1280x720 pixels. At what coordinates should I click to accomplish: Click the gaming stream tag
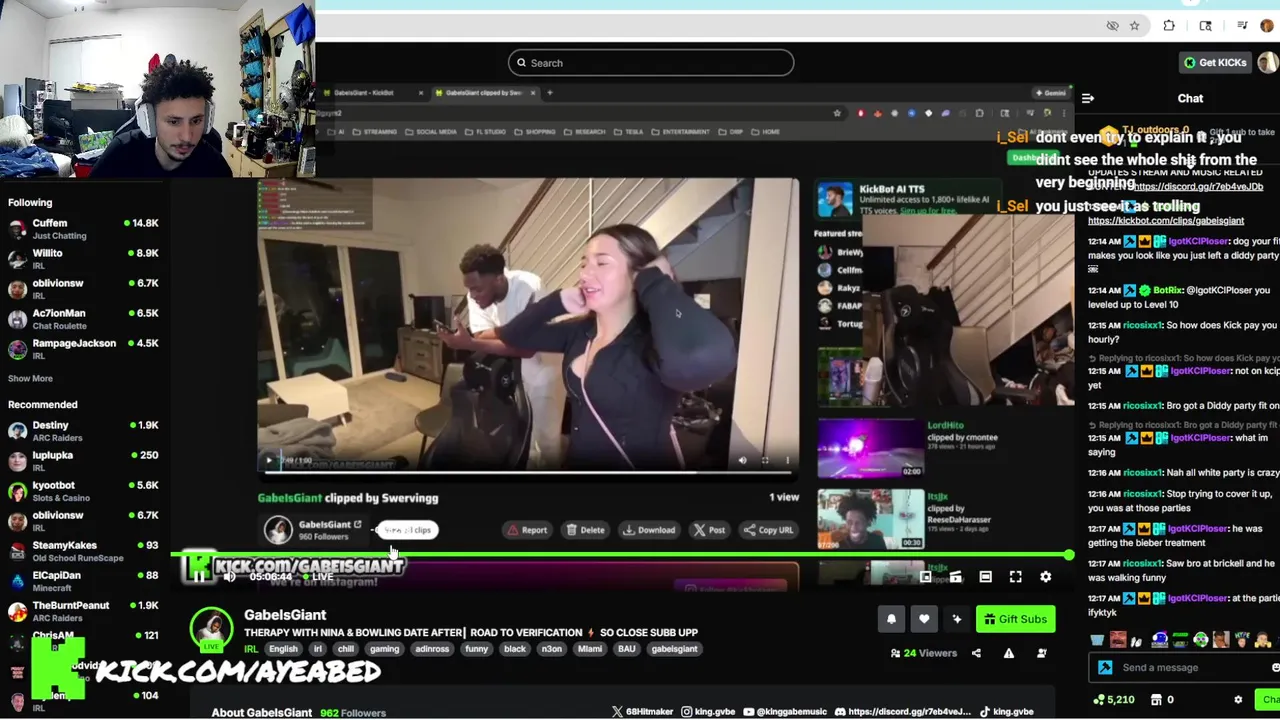[x=384, y=649]
